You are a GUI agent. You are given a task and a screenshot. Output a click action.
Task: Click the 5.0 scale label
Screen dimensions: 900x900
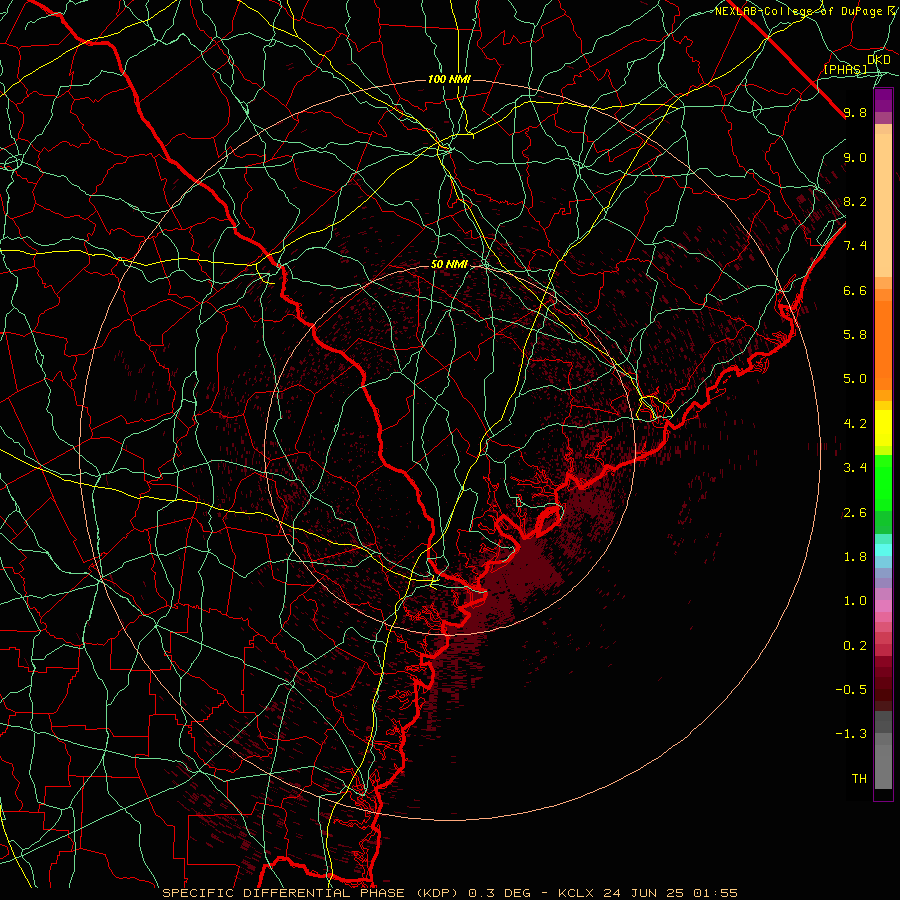(x=855, y=379)
